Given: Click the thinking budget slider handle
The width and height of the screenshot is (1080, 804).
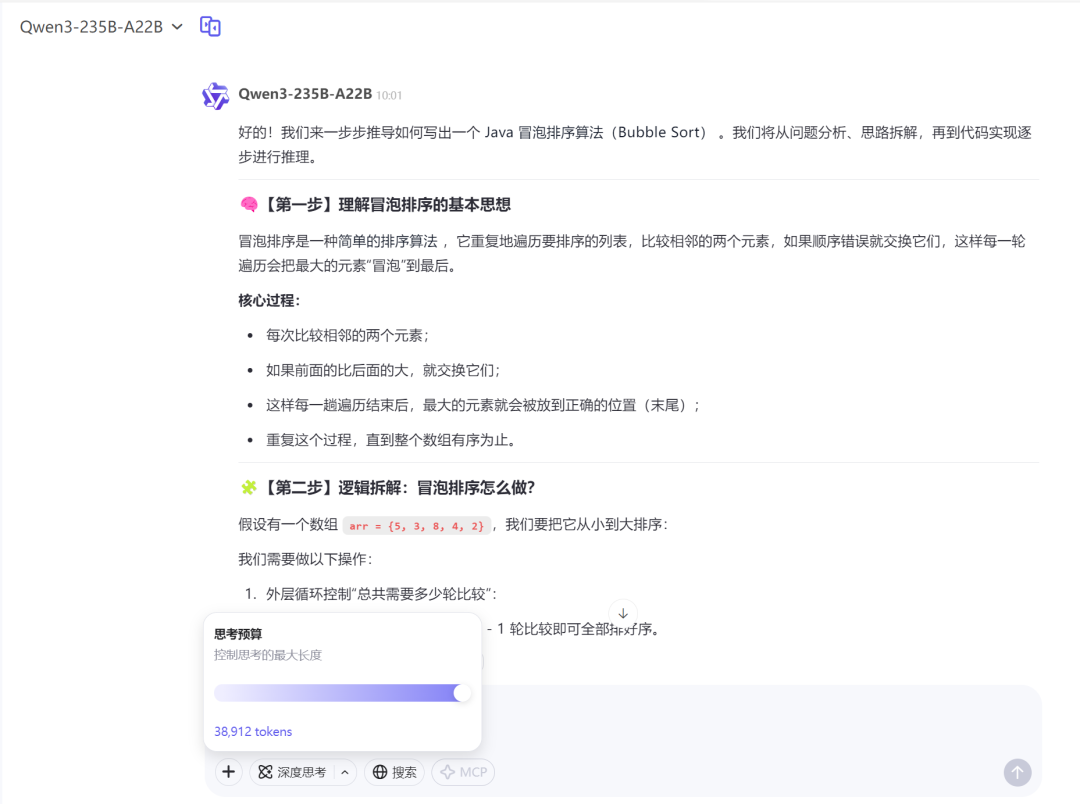Looking at the screenshot, I should [462, 693].
